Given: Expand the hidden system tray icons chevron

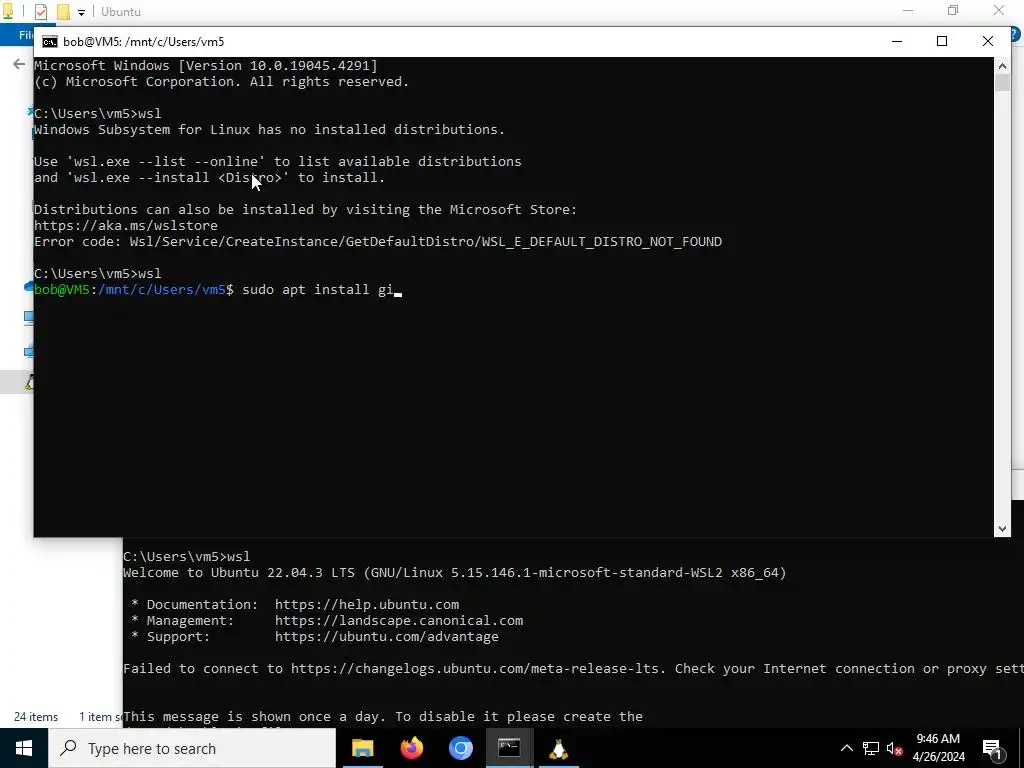Looking at the screenshot, I should [846, 748].
